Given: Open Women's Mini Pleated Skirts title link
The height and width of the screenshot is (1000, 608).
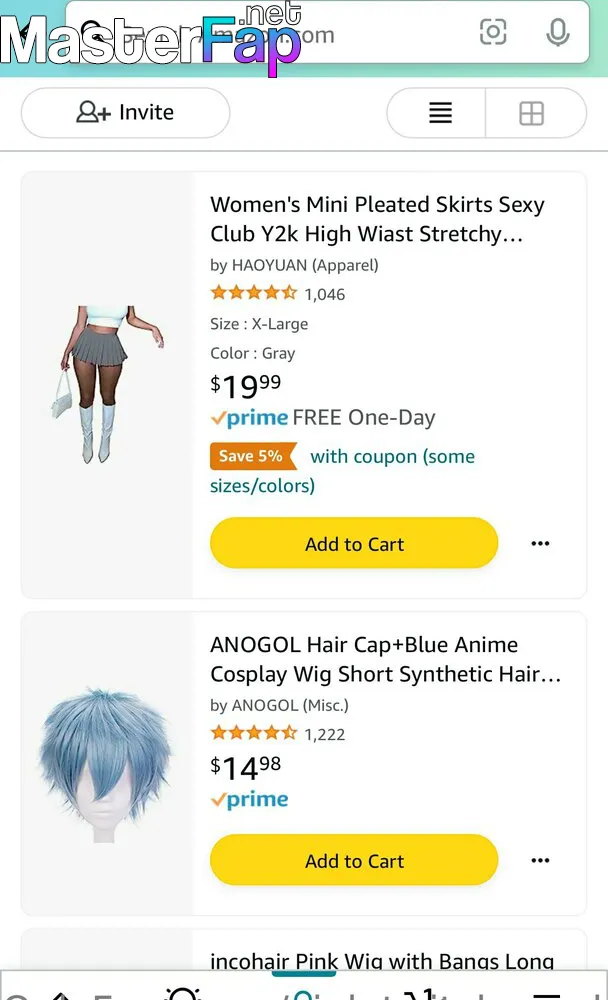Looking at the screenshot, I should (x=378, y=219).
